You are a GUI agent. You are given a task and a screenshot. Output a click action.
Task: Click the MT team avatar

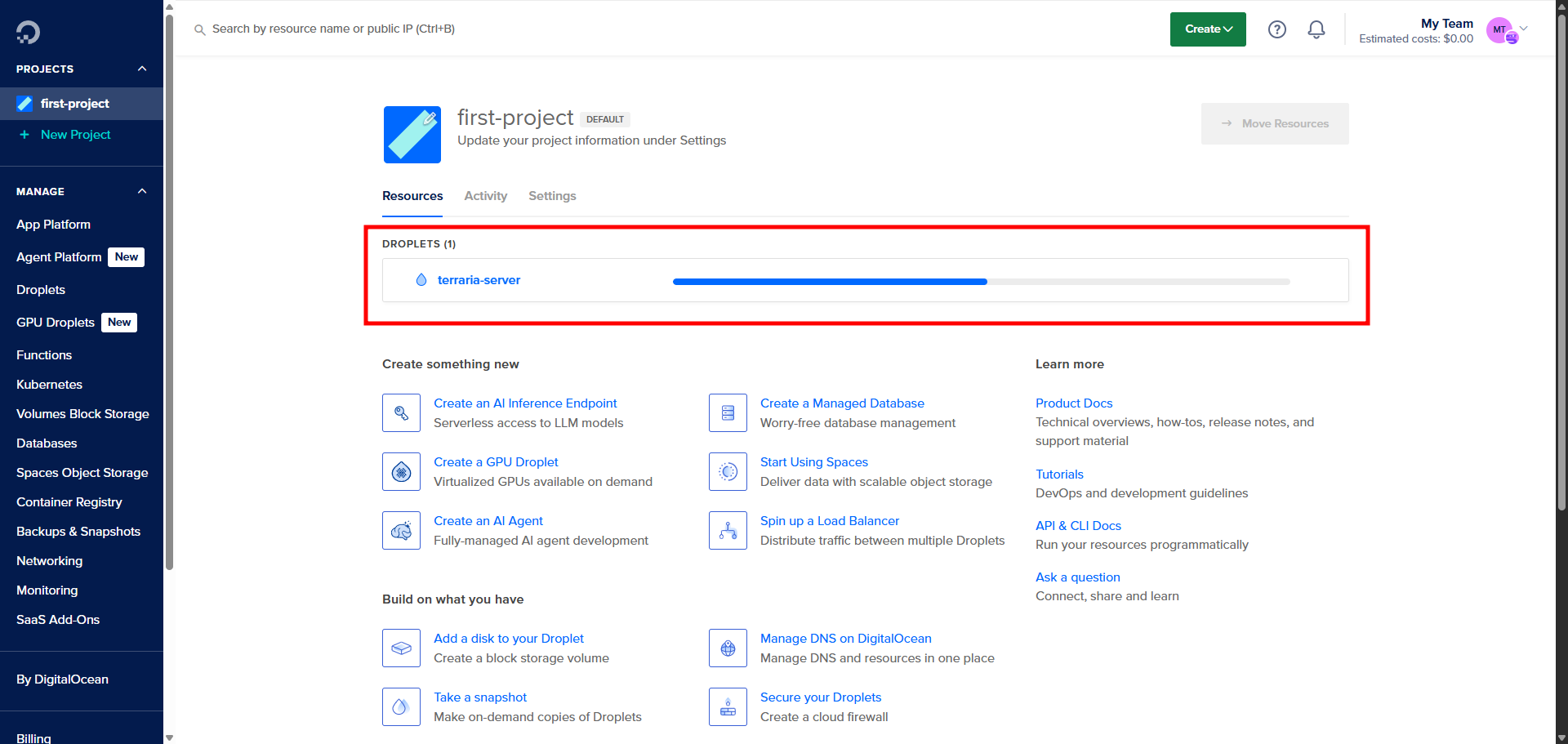1501,30
